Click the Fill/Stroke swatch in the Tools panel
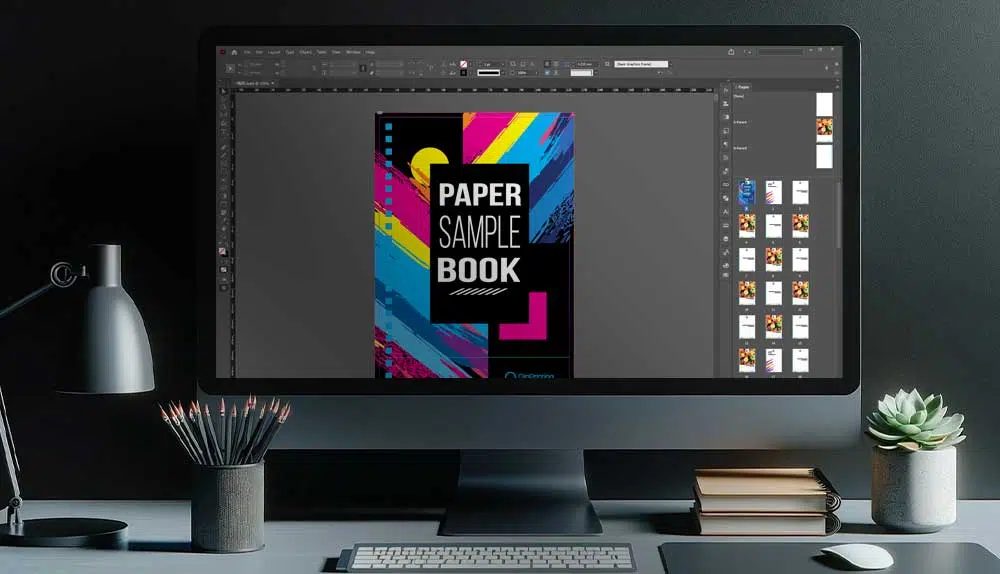The image size is (1000, 574). [x=223, y=251]
